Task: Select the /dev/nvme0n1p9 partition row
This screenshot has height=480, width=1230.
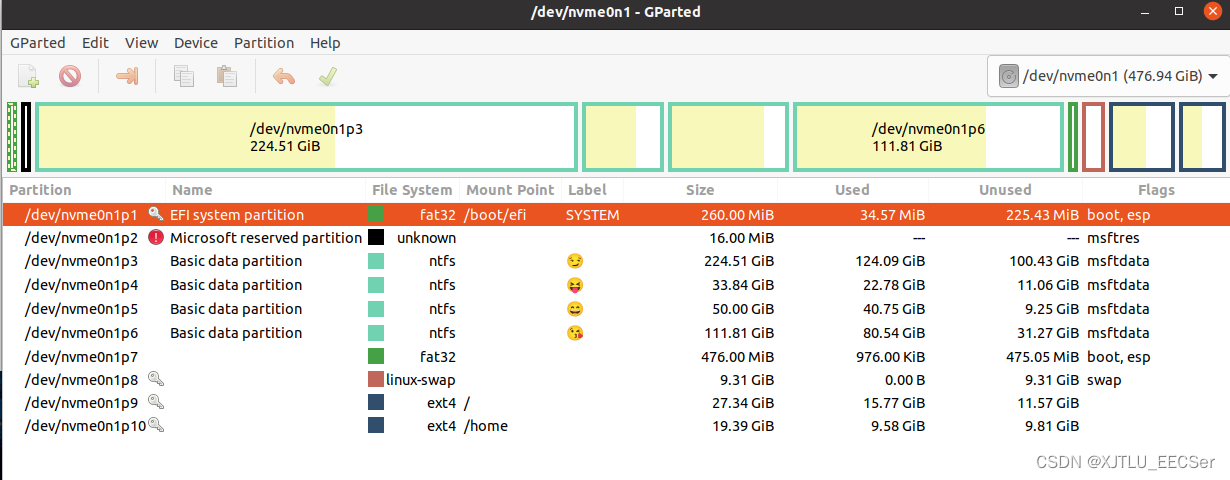Action: (x=615, y=403)
